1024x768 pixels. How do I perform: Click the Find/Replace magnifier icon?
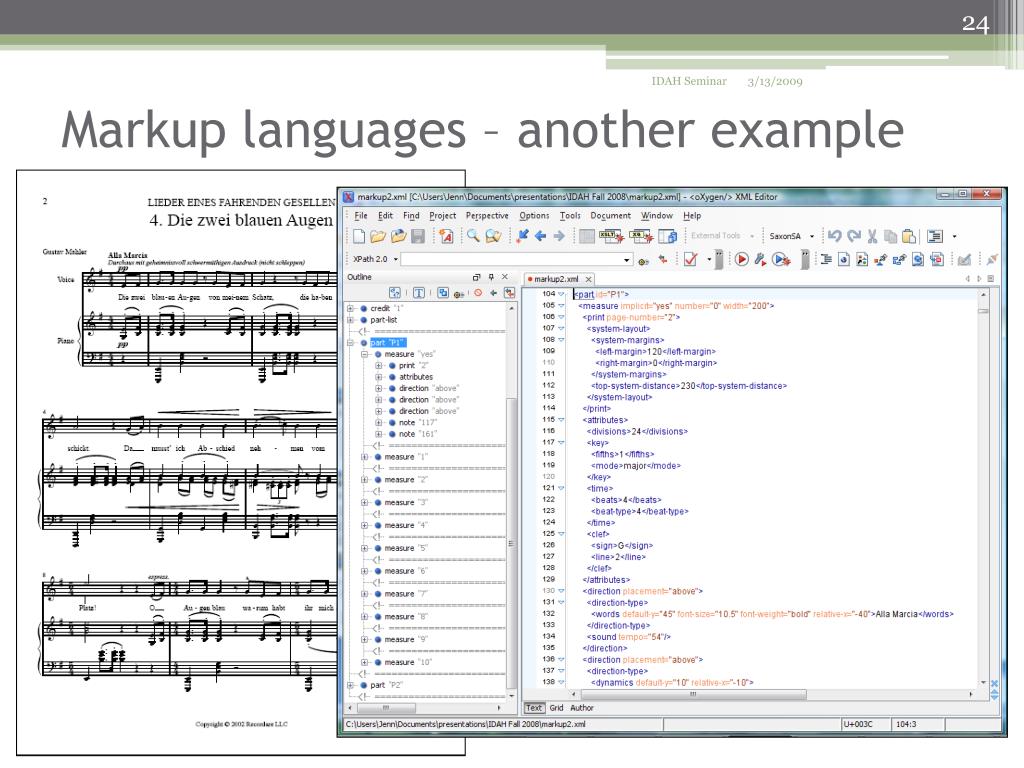(473, 237)
